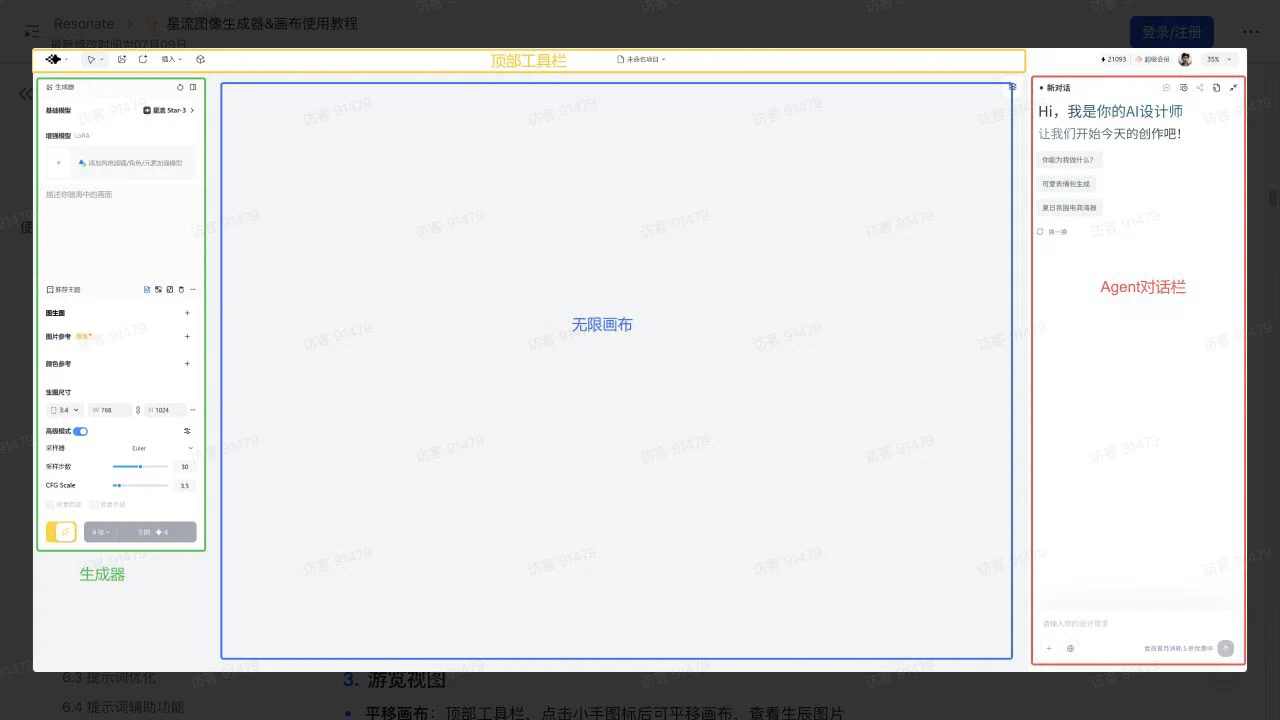Click the advanced settings sliders icon
The image size is (1280, 720).
pos(187,431)
